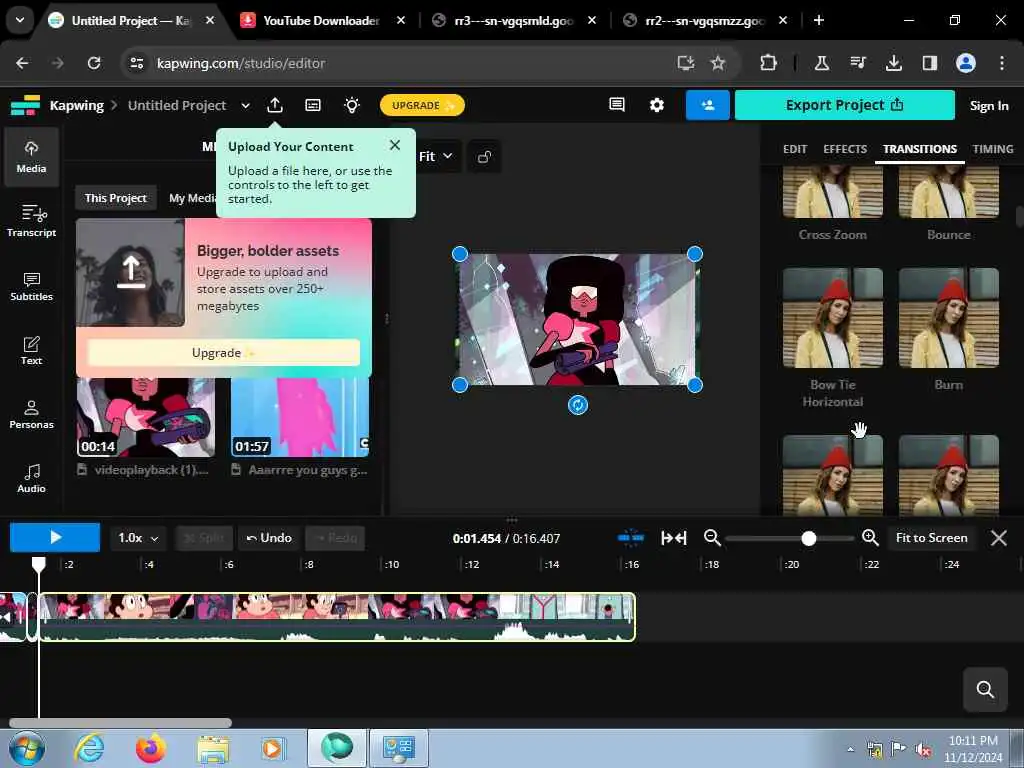Screen dimensions: 1024x768
Task: Click the horizontal timeline scrollbar
Action: [x=120, y=723]
